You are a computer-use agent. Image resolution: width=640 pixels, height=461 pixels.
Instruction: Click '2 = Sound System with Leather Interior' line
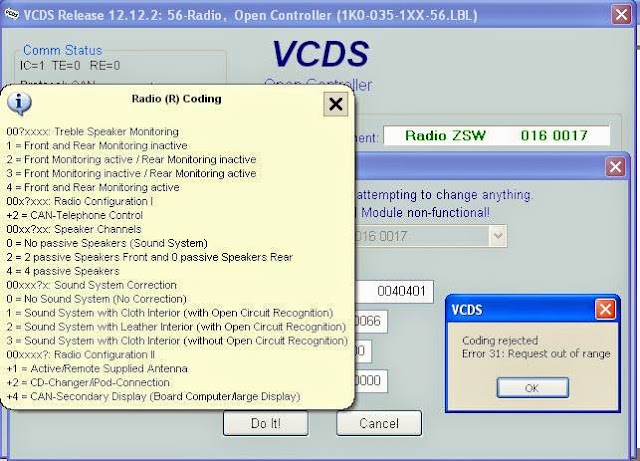point(176,327)
